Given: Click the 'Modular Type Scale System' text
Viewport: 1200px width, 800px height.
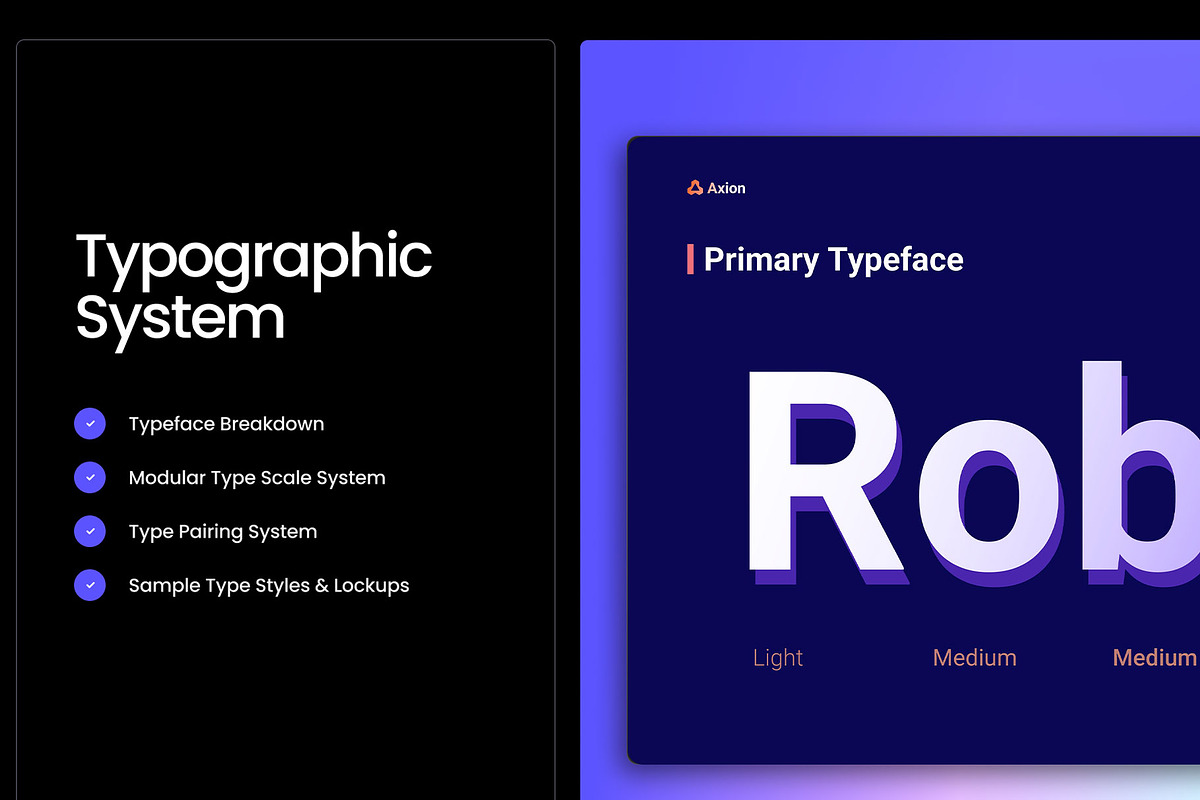Looking at the screenshot, I should (257, 478).
